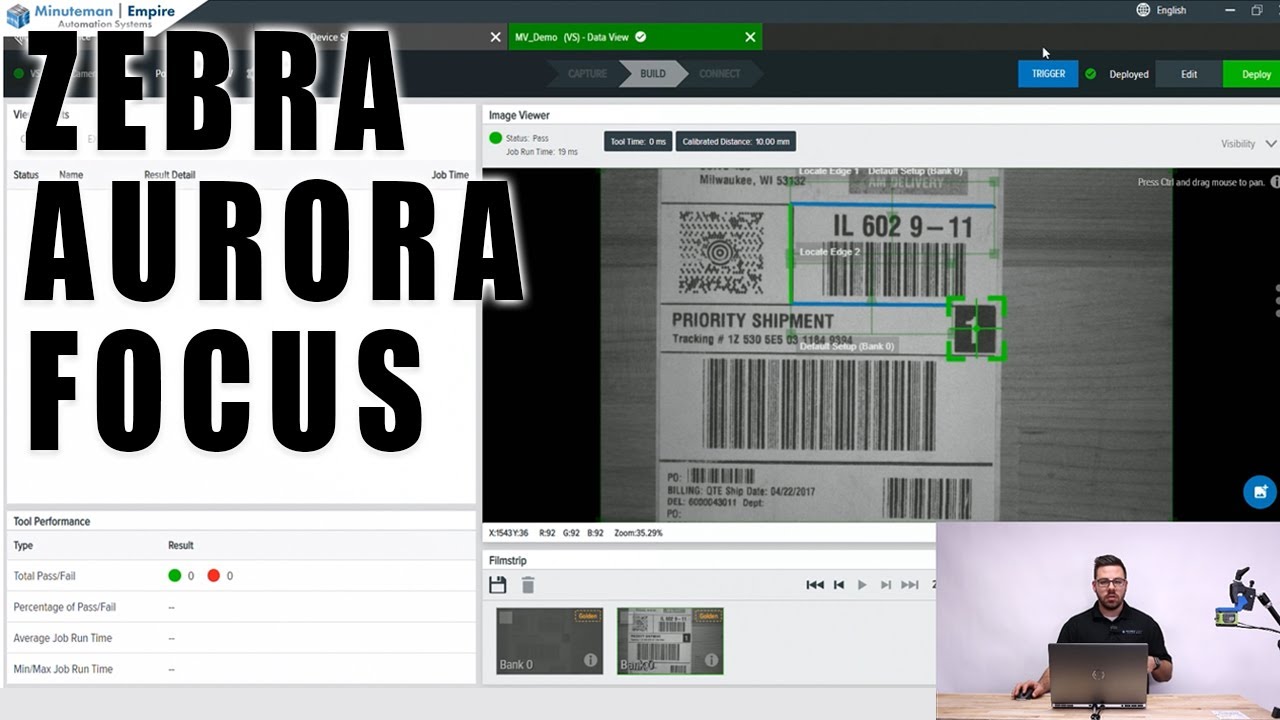The image size is (1280, 720).
Task: Click Average Job Run Time row label
Action: [62, 638]
